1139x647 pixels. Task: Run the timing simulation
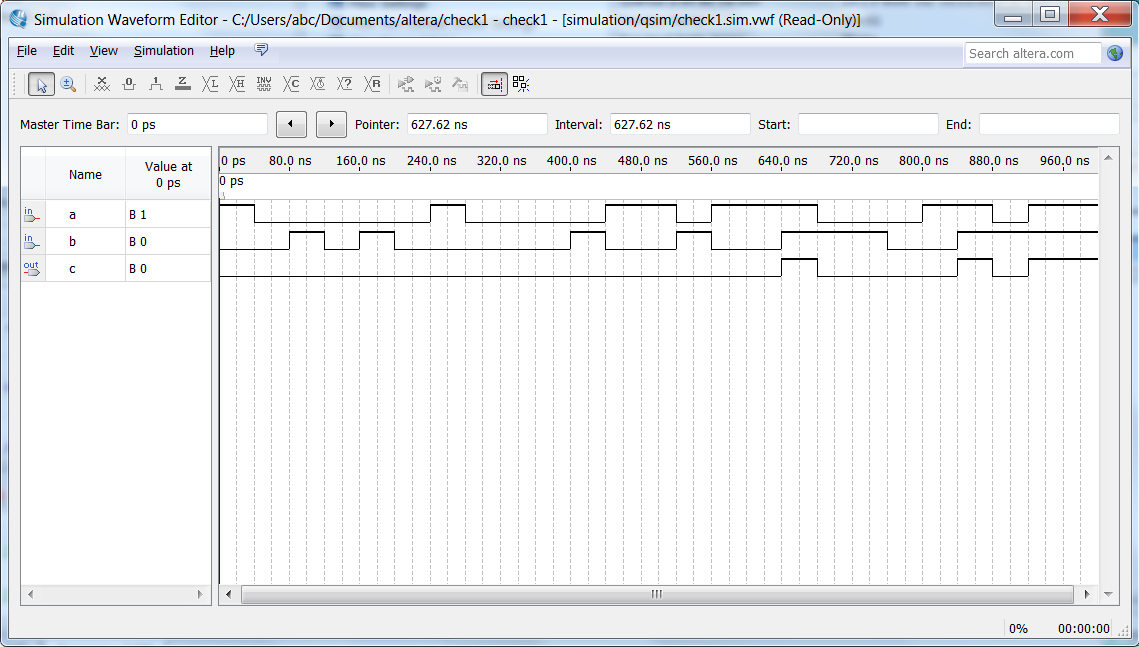(x=433, y=84)
